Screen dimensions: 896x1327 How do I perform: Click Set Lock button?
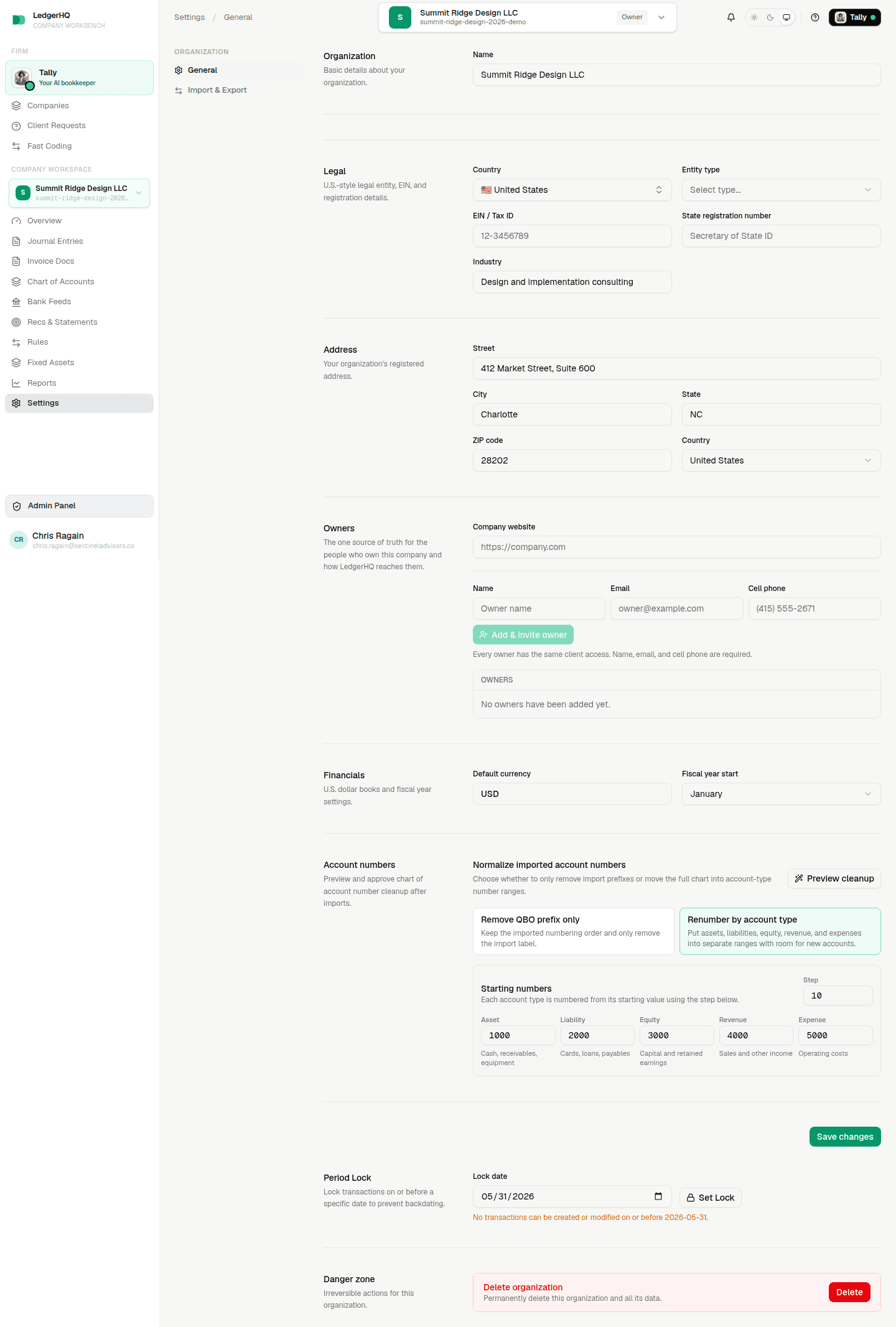[x=710, y=1198]
